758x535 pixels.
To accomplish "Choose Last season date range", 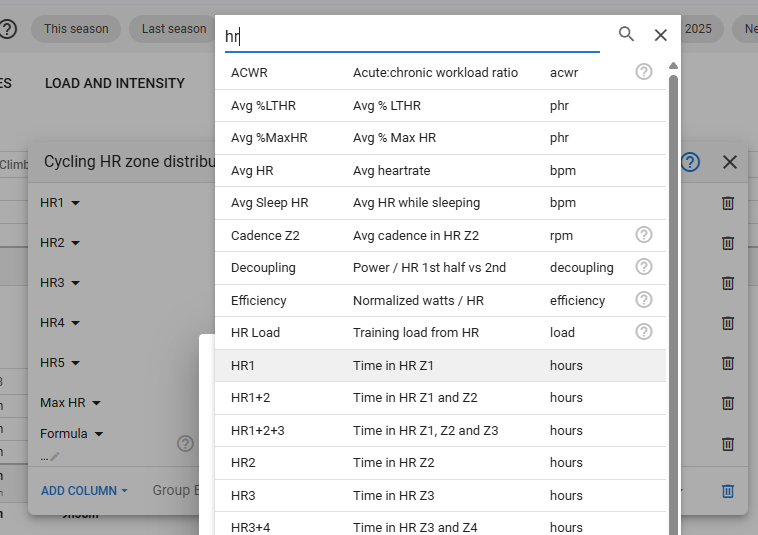I will [x=173, y=29].
